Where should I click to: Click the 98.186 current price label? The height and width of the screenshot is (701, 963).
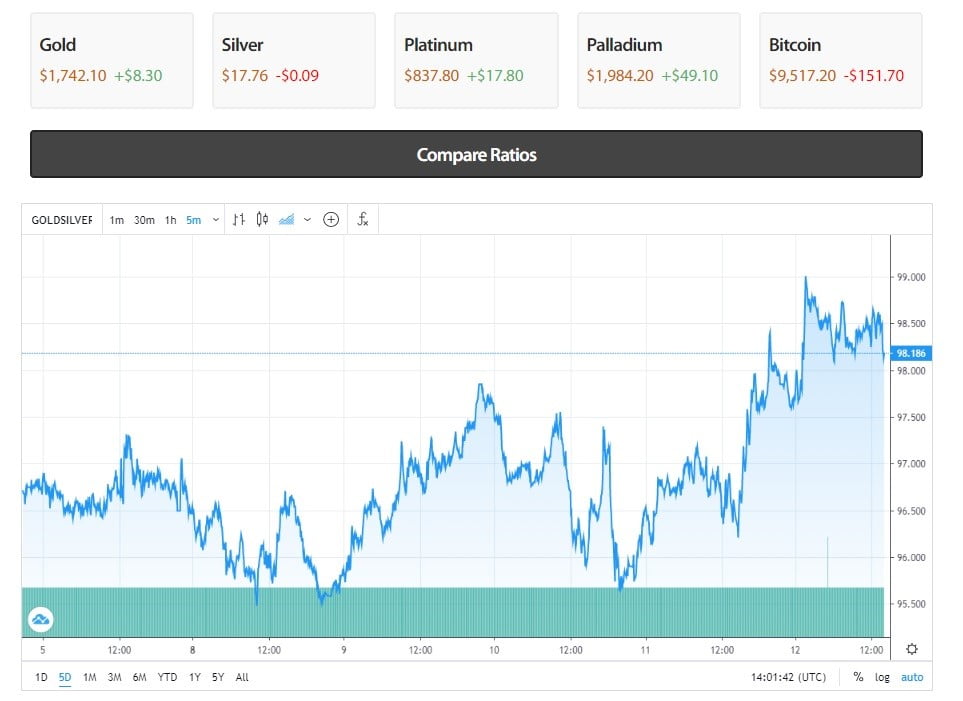(909, 353)
